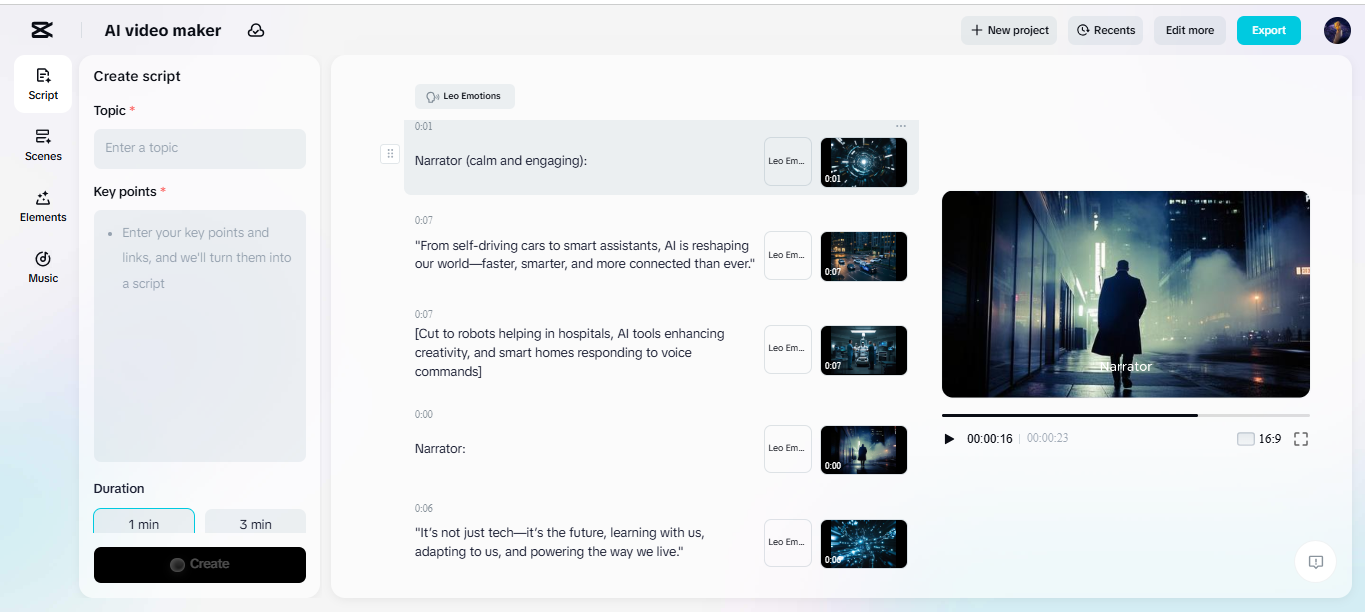Open the Music panel
Viewport: 1365px width, 612px height.
[42, 268]
